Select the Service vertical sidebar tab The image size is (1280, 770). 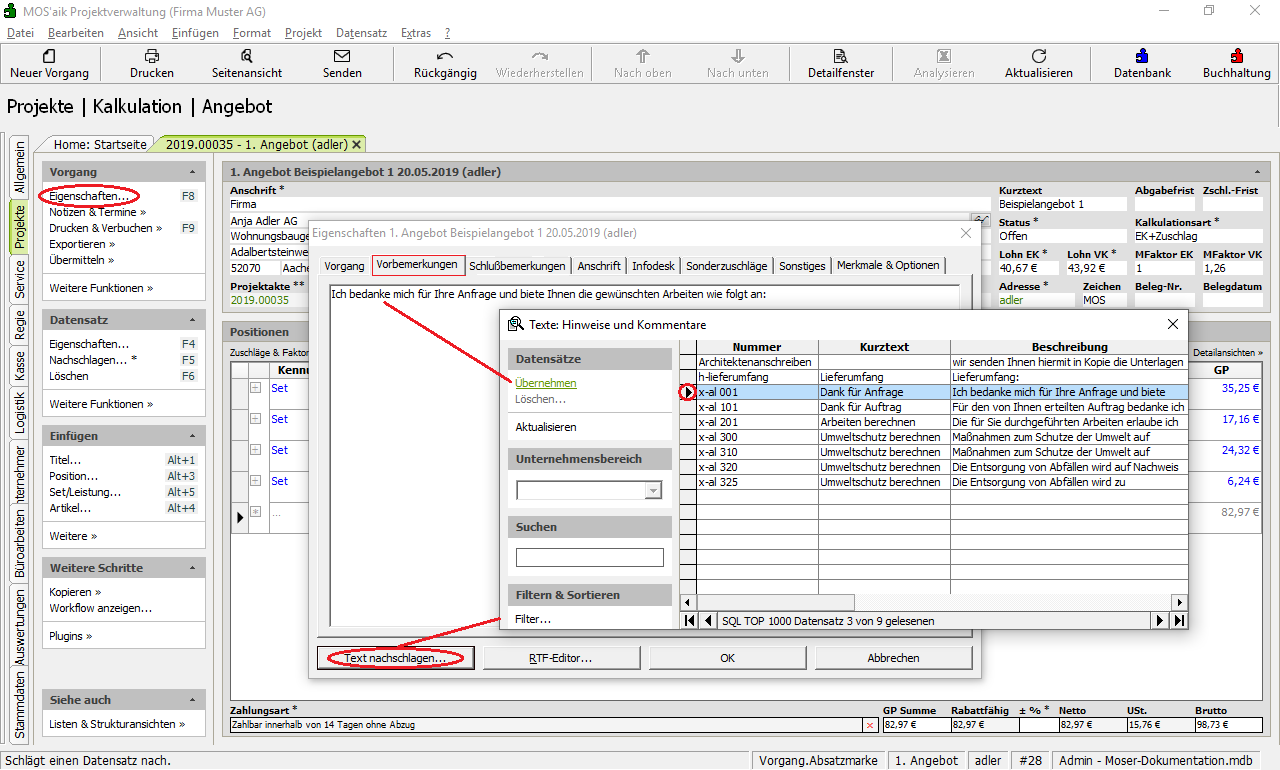click(x=19, y=279)
